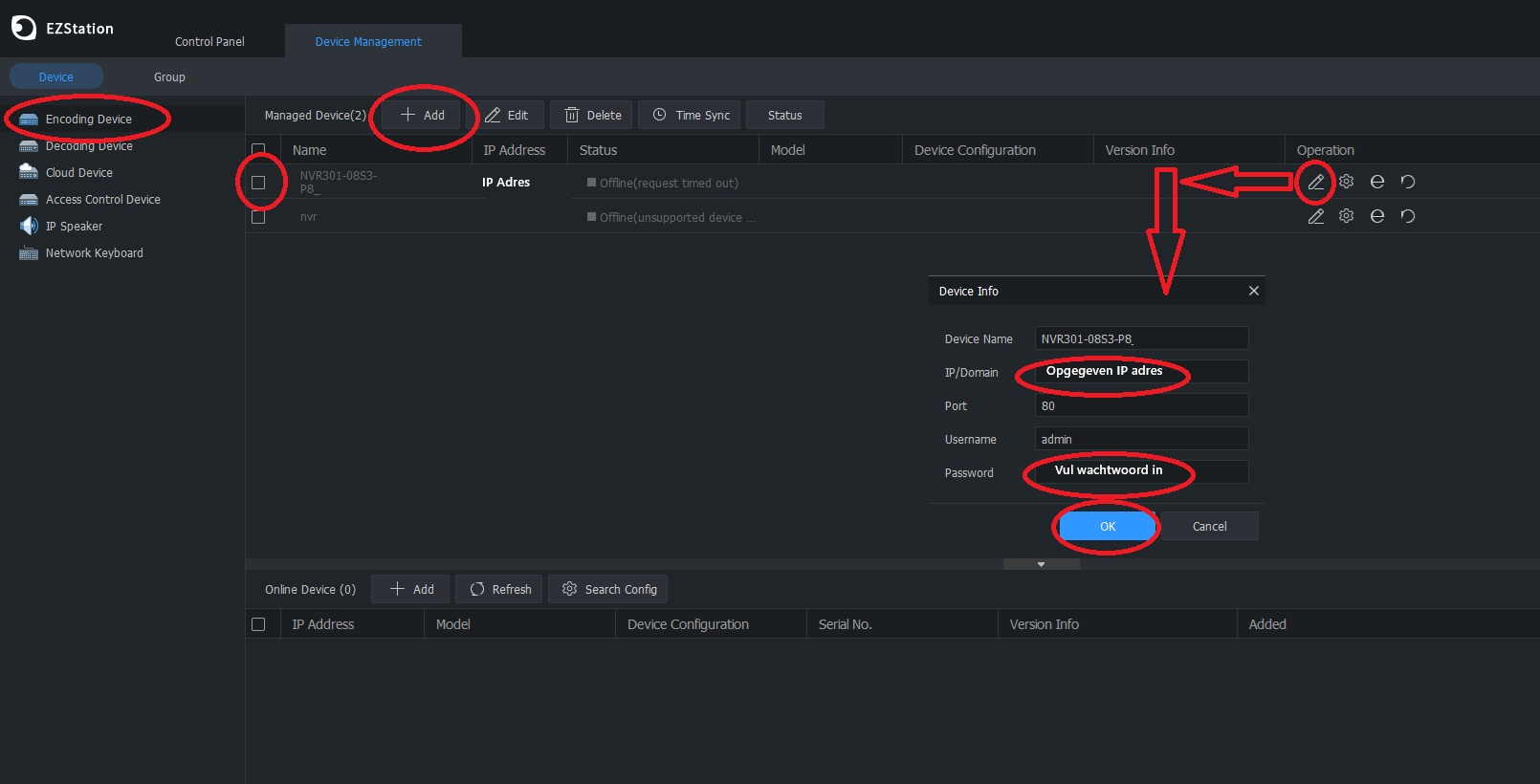Click the globe icon in the nvr row
Viewport: 1540px width, 784px height.
(1376, 216)
